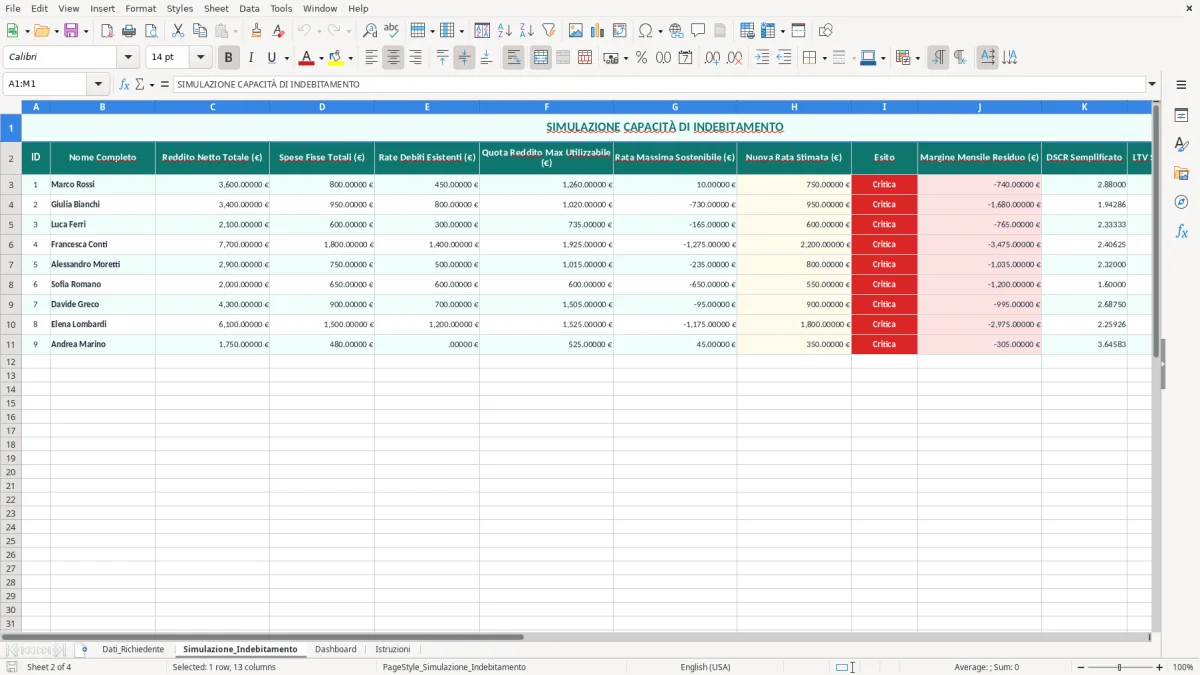The image size is (1200, 675).
Task: Click the formula input line field
Action: coord(660,84)
